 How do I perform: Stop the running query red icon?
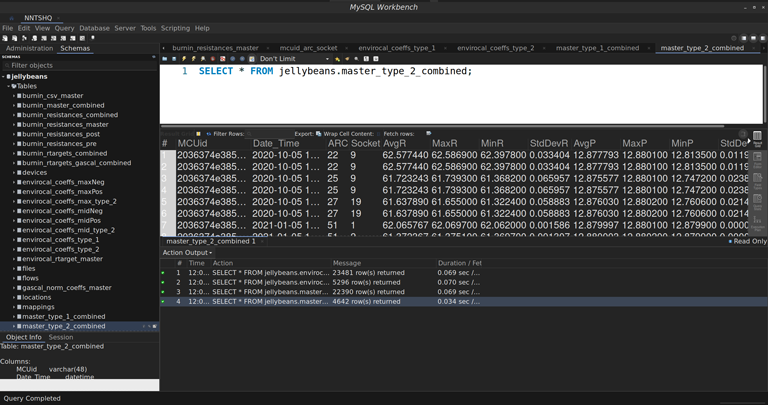213,59
